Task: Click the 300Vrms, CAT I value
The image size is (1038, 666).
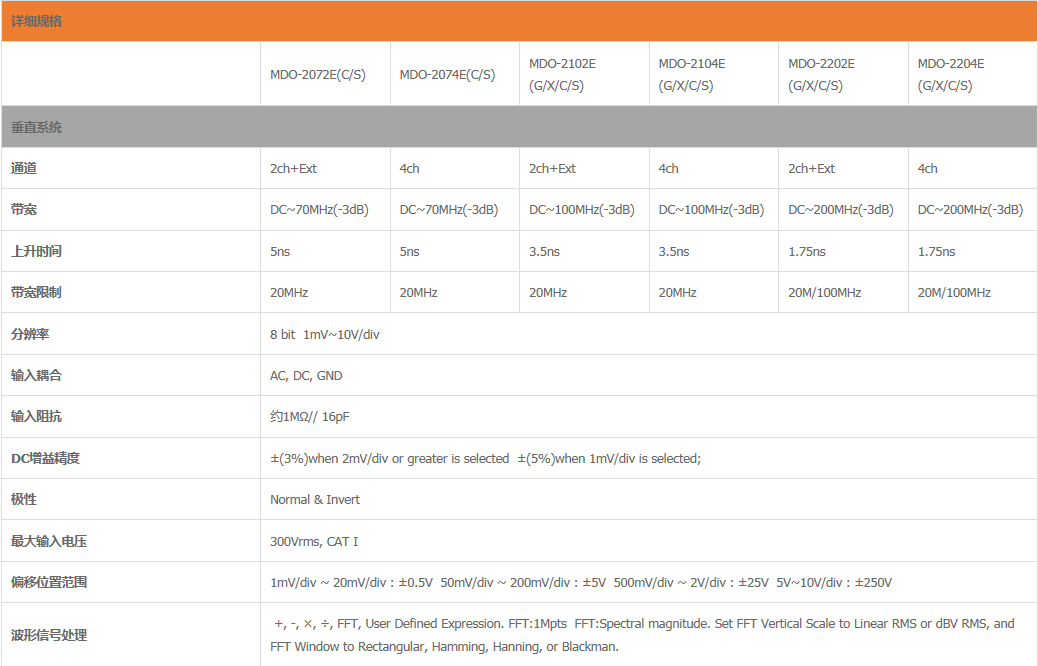Action: (x=314, y=542)
